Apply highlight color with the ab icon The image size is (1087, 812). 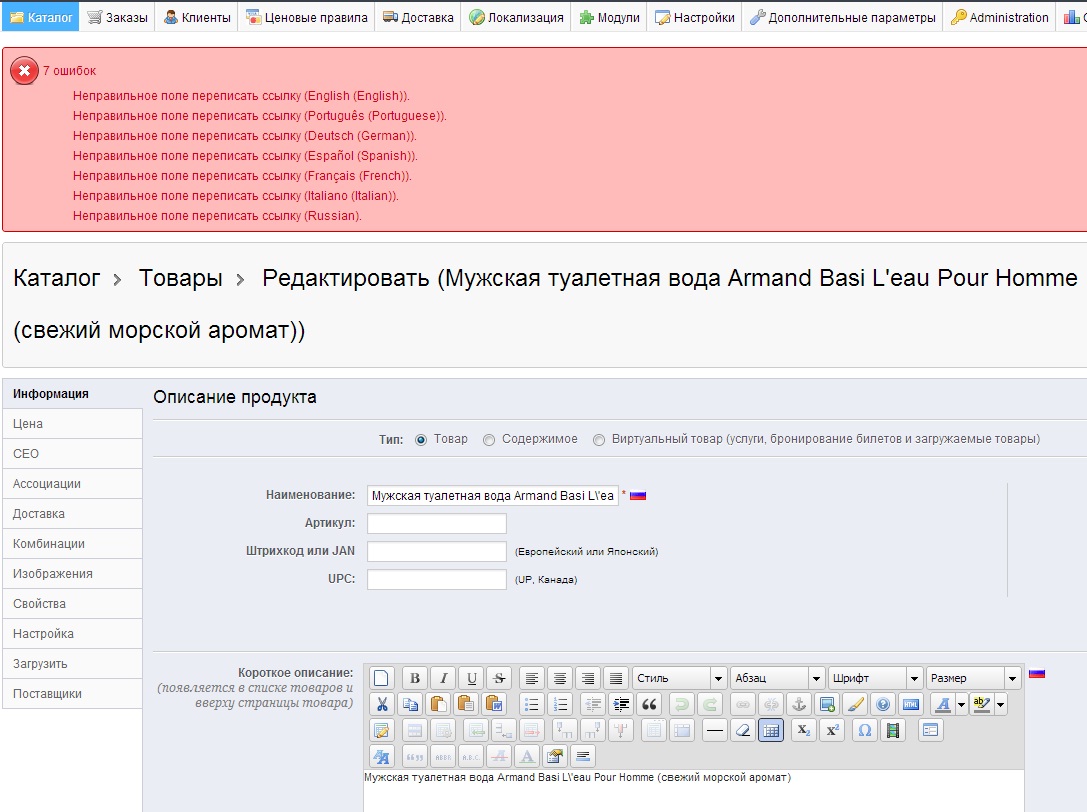[982, 705]
